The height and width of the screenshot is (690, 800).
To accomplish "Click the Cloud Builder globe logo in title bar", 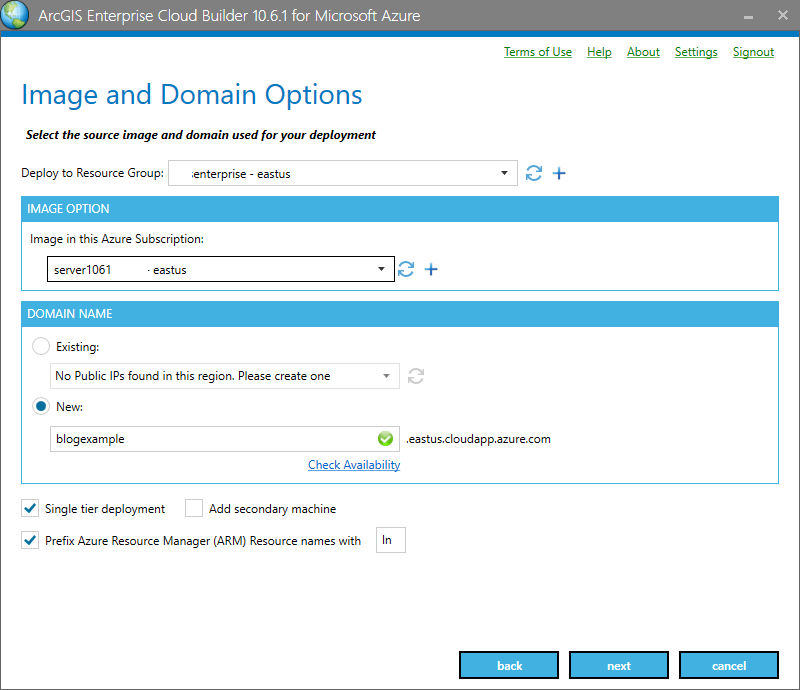I will pos(15,15).
